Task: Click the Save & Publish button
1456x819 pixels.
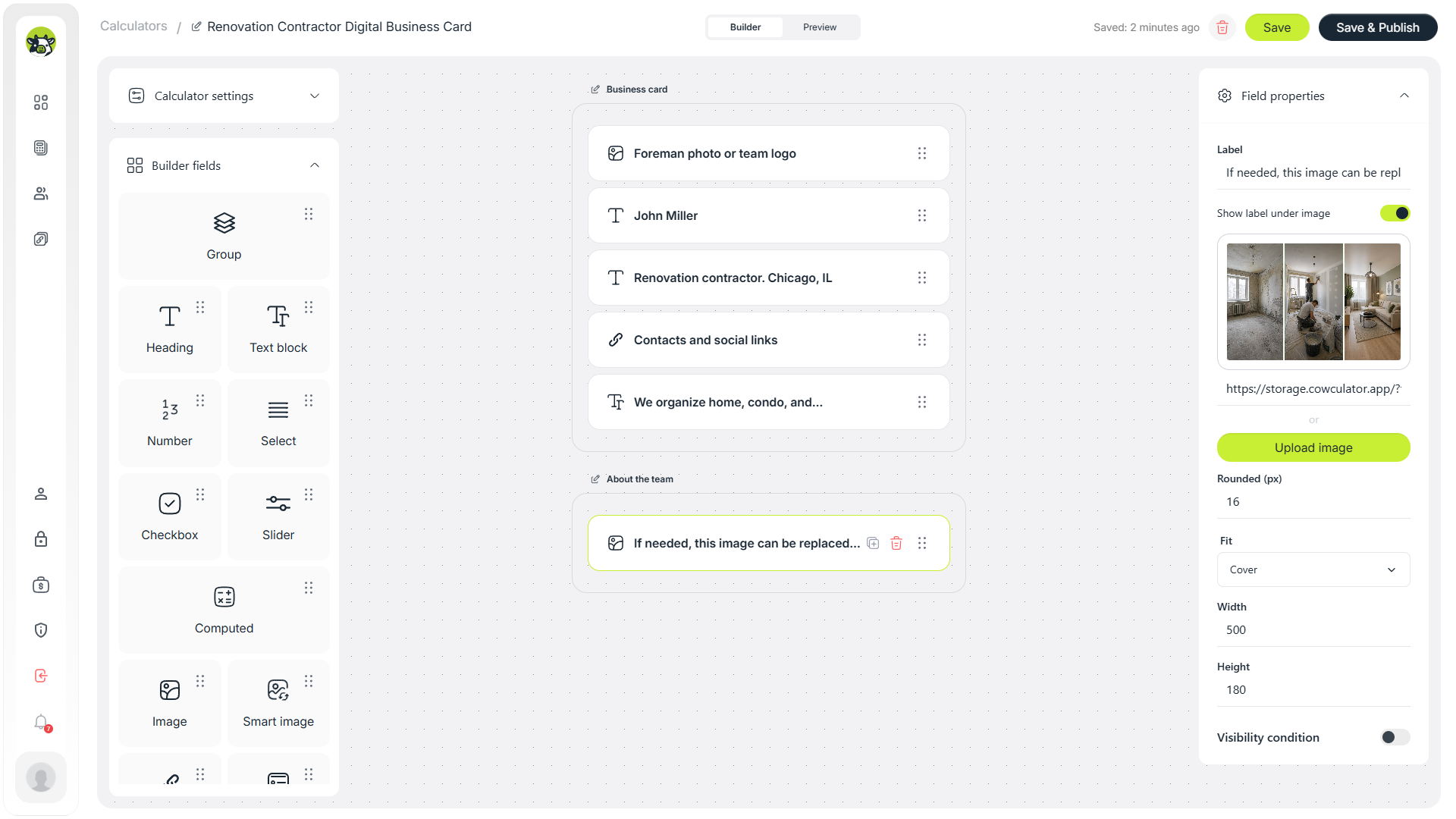Action: tap(1378, 27)
